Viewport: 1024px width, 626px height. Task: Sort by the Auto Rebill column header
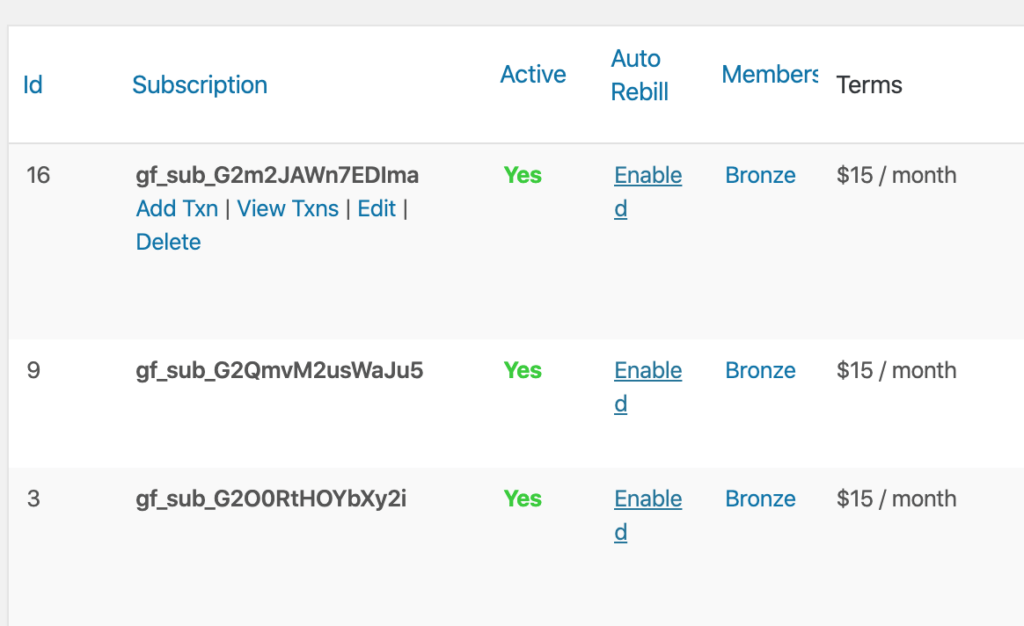pyautogui.click(x=639, y=75)
